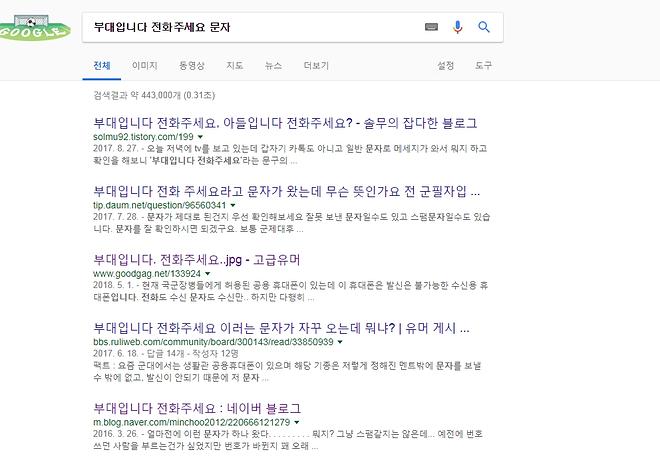660x458 pixels.
Task: Open the 네이버 블로그 result title
Action: 197,408
